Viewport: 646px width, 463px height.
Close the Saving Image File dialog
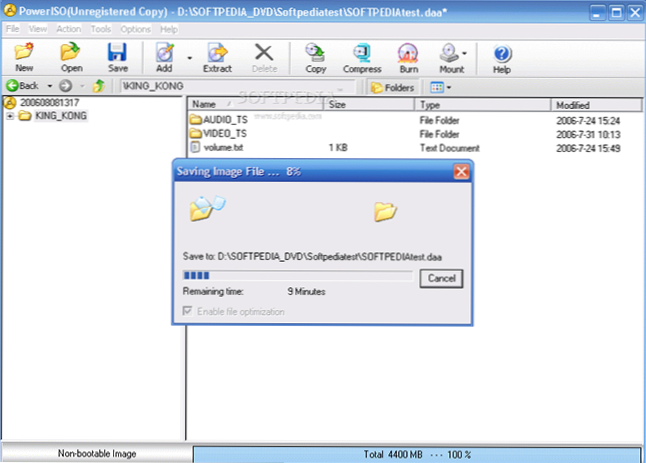pos(461,171)
